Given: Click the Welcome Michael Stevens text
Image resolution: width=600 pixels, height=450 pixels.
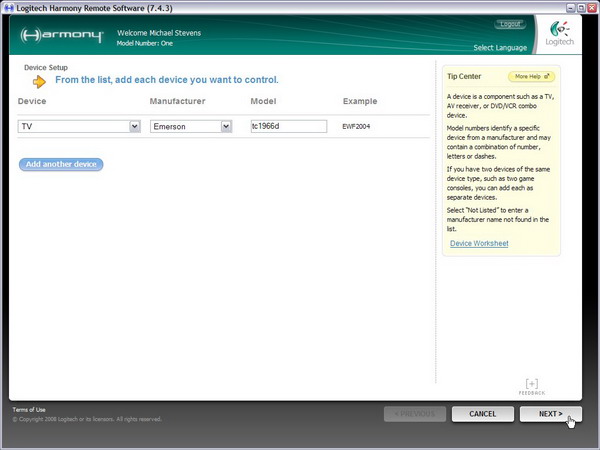Looking at the screenshot, I should [x=159, y=33].
